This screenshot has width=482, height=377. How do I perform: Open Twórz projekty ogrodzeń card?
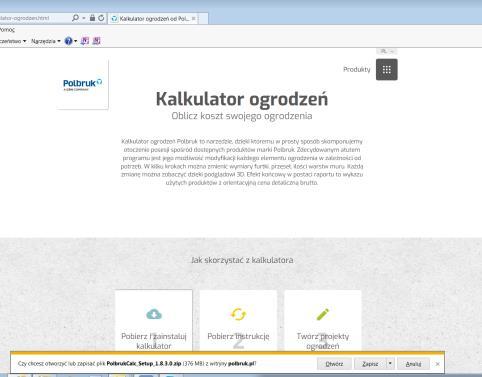tap(323, 320)
